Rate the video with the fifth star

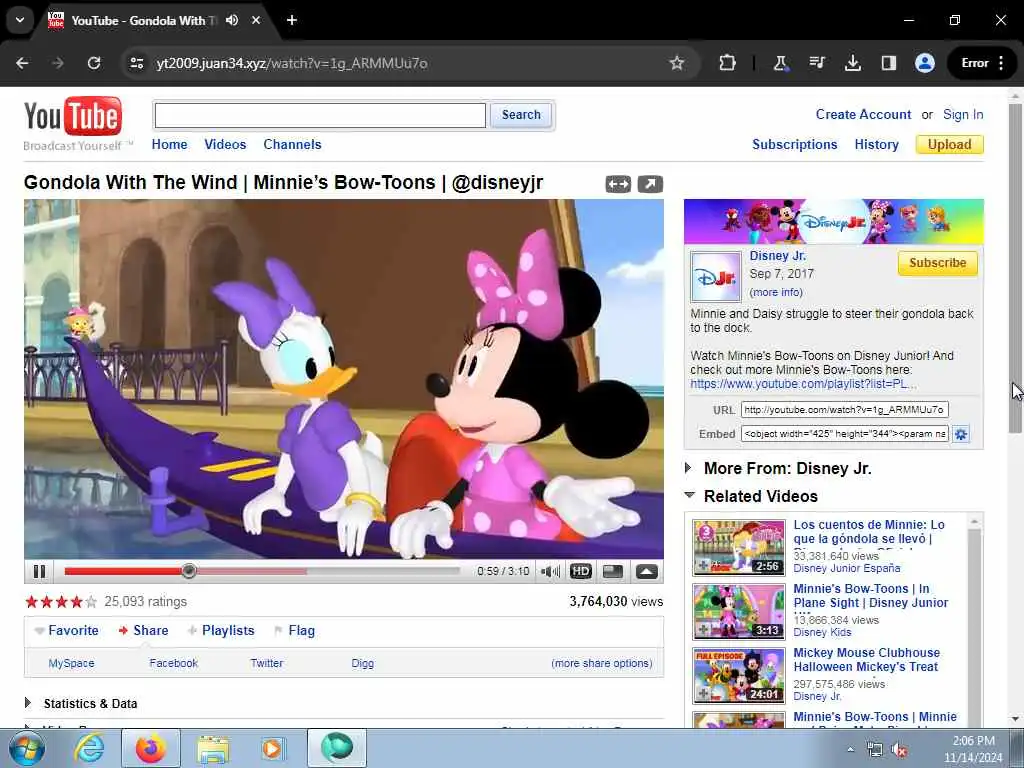pyautogui.click(x=91, y=601)
